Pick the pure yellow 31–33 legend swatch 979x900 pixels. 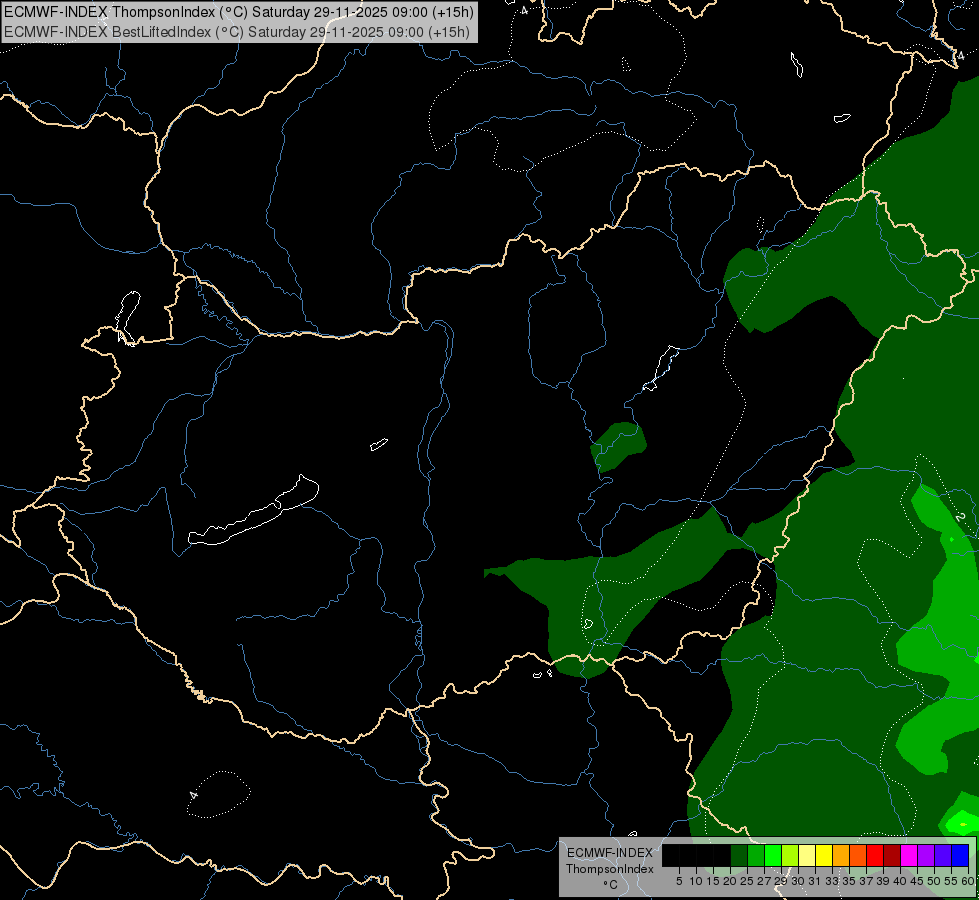click(x=824, y=856)
